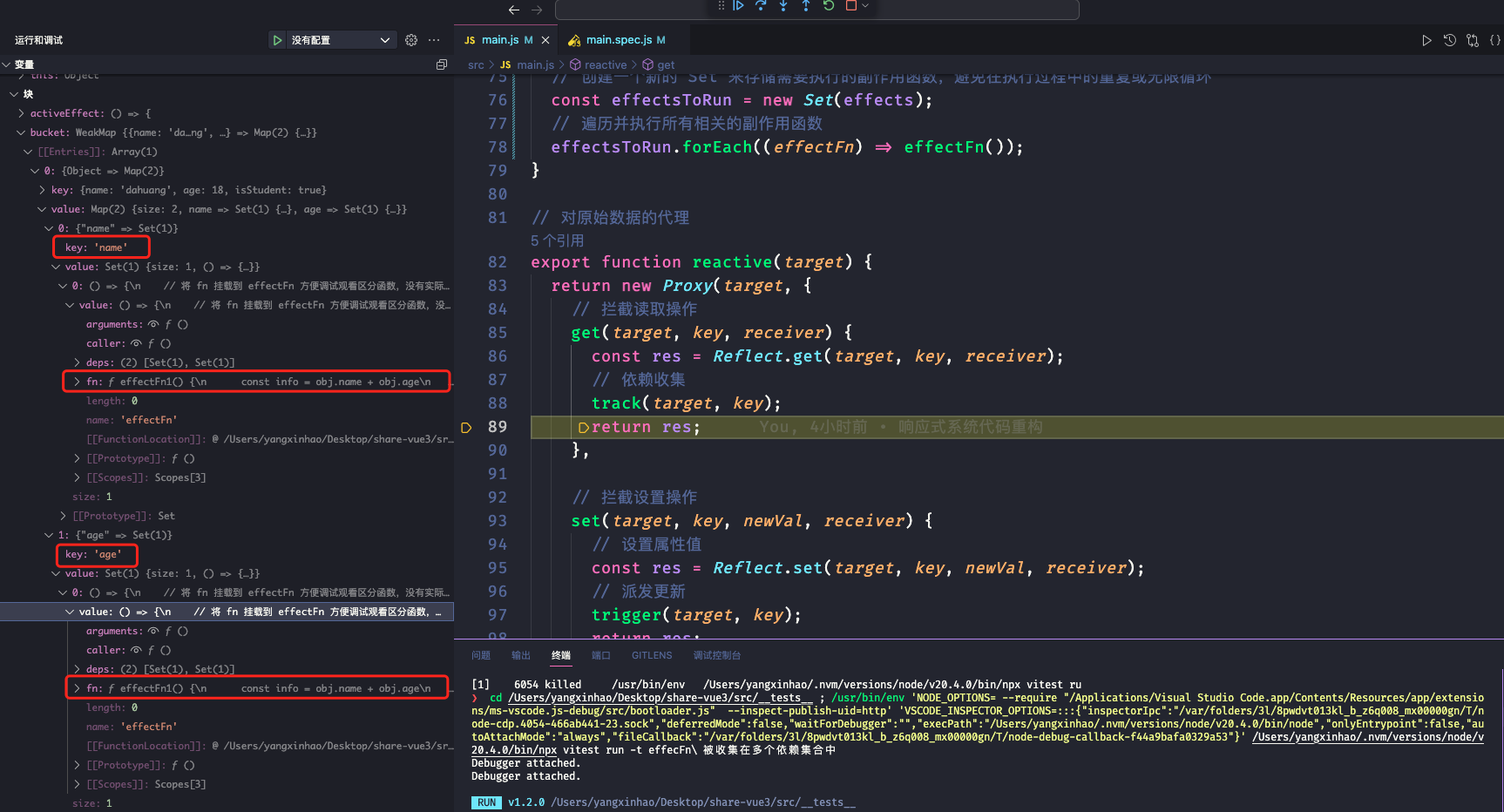The height and width of the screenshot is (812, 1504).
Task: Click the Step Into debug arrow
Action: [x=783, y=6]
